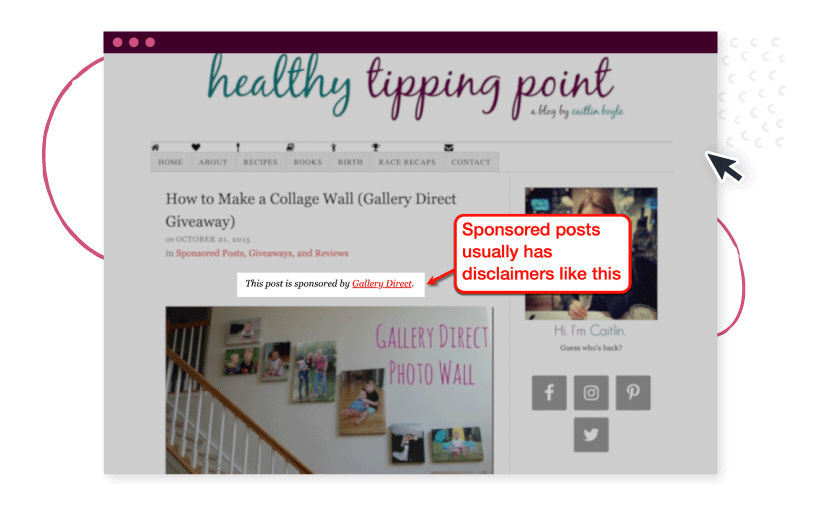Follow the Gallery Direct sponsor link
Viewport: 820px width, 510px height.
382,284
